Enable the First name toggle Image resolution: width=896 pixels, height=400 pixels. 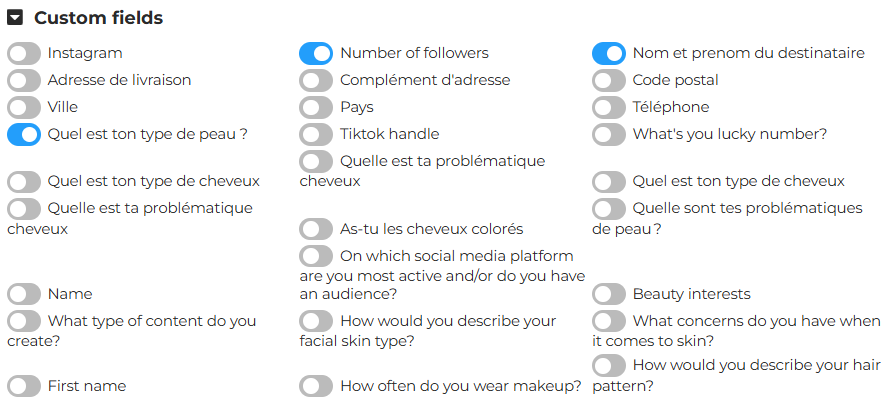click(24, 386)
